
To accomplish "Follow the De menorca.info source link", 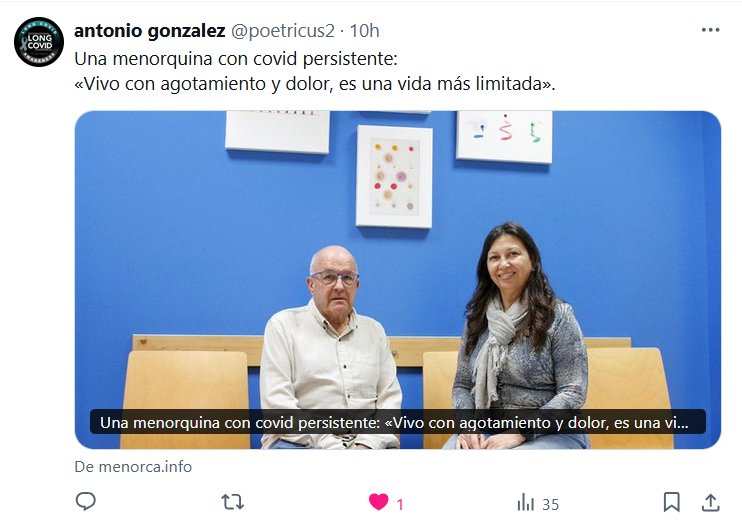I will coord(133,467).
